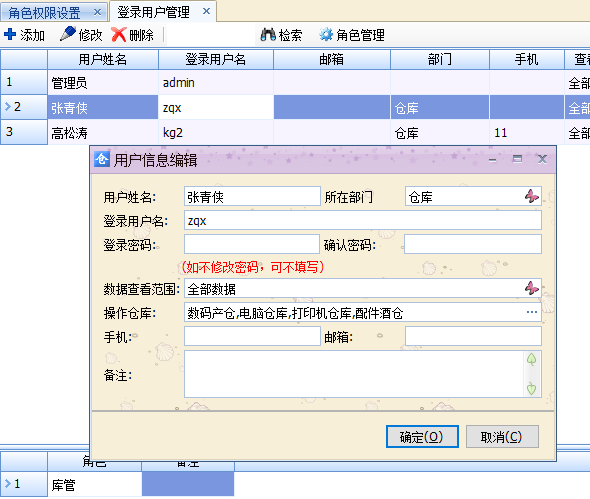Click the 取消(C) button
The height and width of the screenshot is (499, 590).
click(502, 437)
